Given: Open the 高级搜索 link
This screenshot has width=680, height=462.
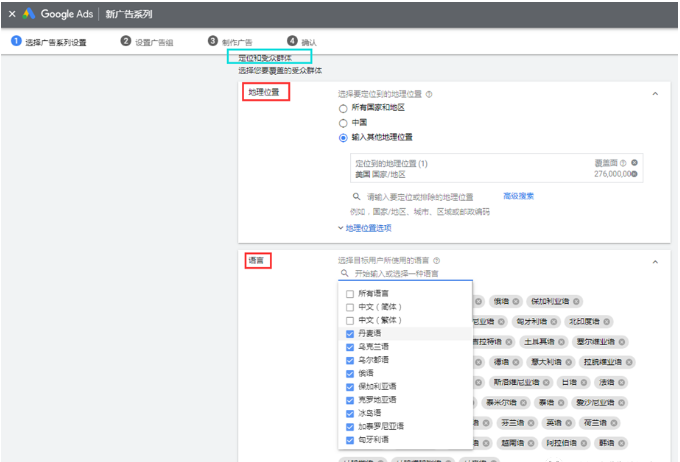Looking at the screenshot, I should (x=518, y=196).
